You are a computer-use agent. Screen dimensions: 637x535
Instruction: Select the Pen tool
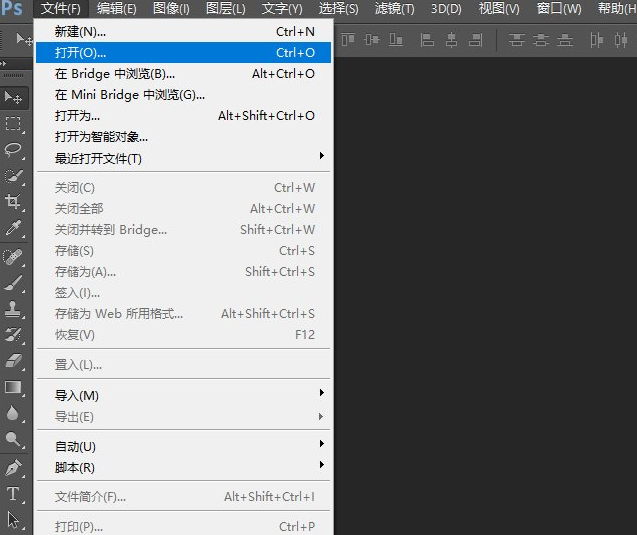point(13,468)
